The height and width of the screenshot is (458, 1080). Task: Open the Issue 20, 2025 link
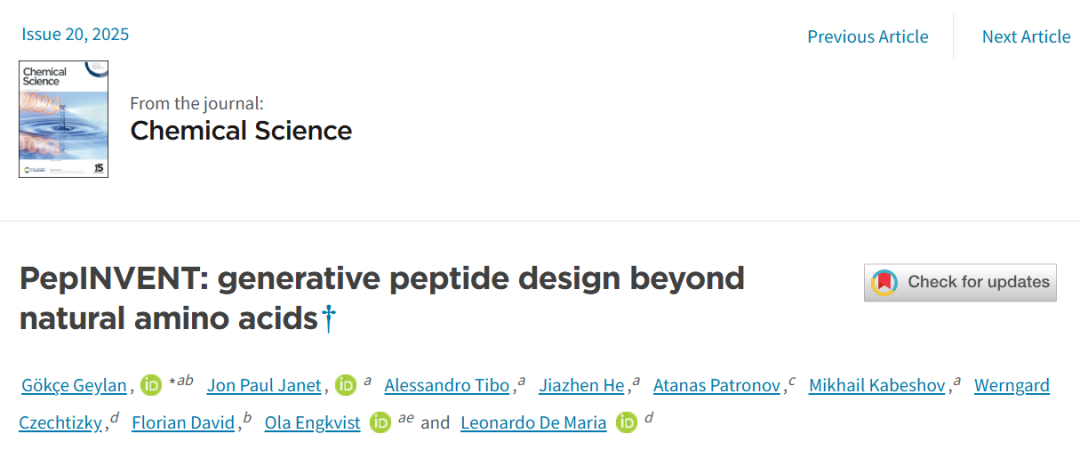pyautogui.click(x=75, y=34)
